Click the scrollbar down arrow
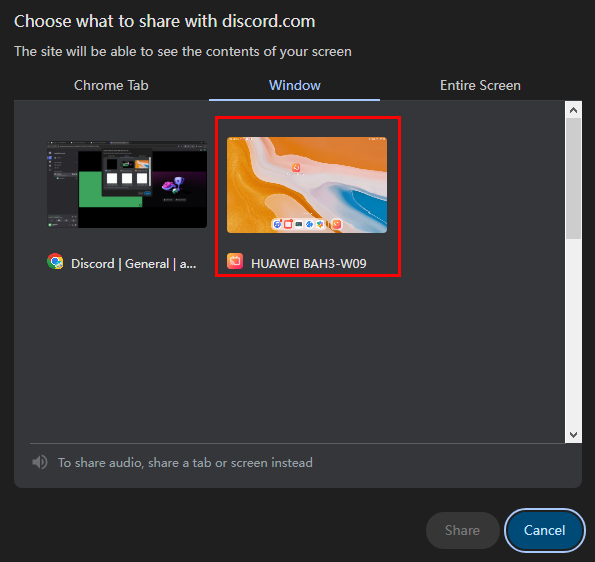 pos(573,434)
